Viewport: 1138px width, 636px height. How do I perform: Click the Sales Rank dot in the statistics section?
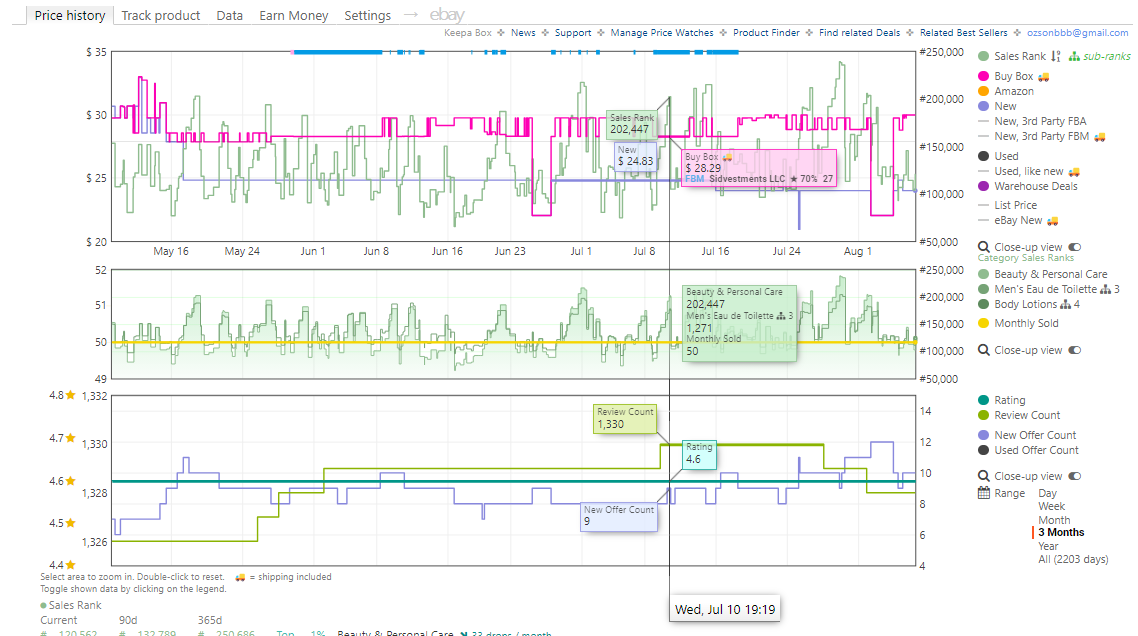point(44,606)
